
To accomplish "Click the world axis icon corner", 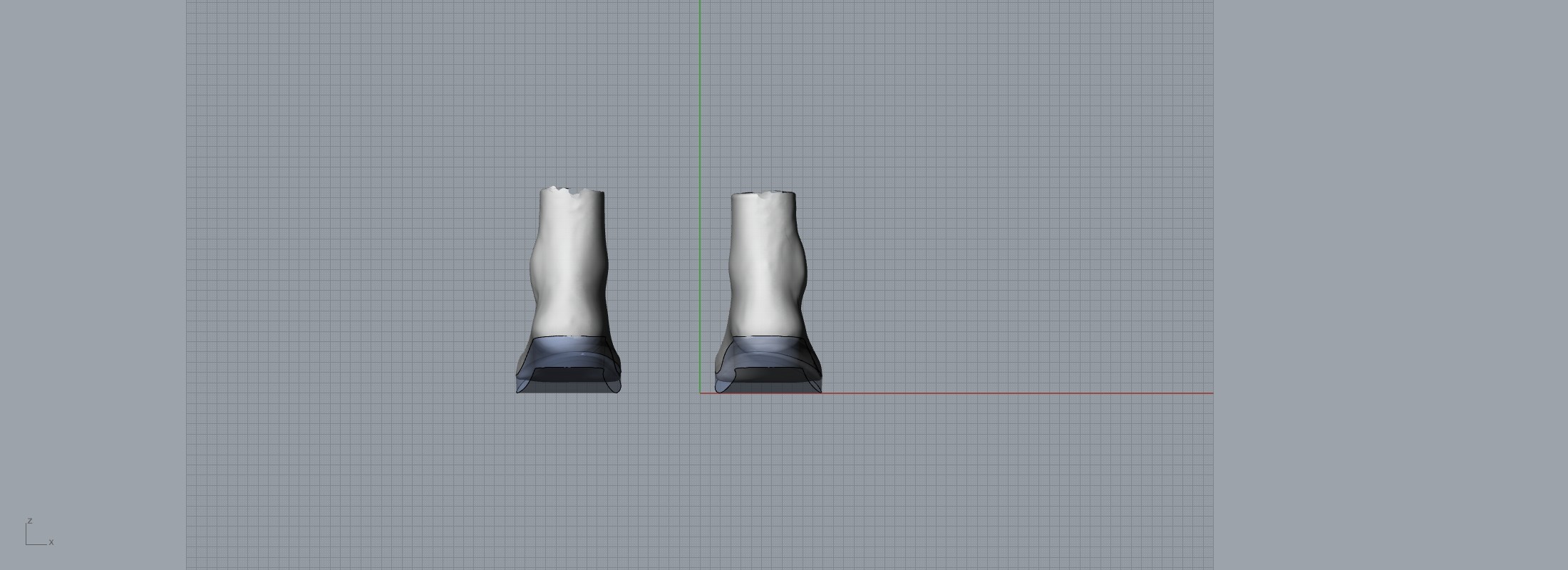I will click(x=26, y=544).
